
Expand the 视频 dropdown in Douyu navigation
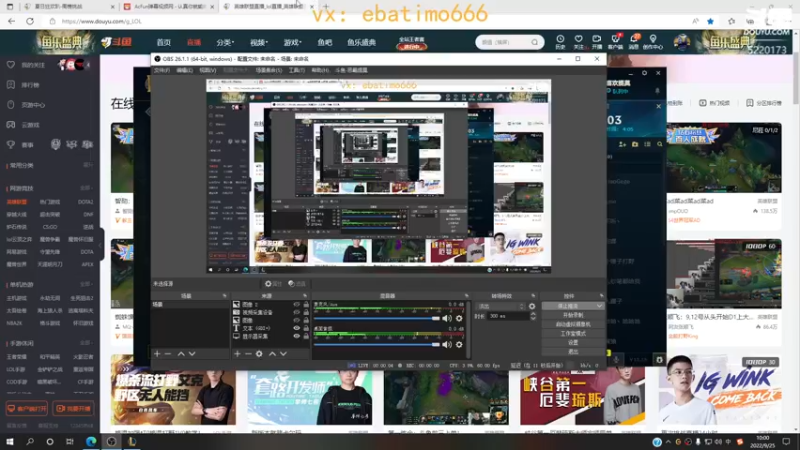tap(259, 42)
